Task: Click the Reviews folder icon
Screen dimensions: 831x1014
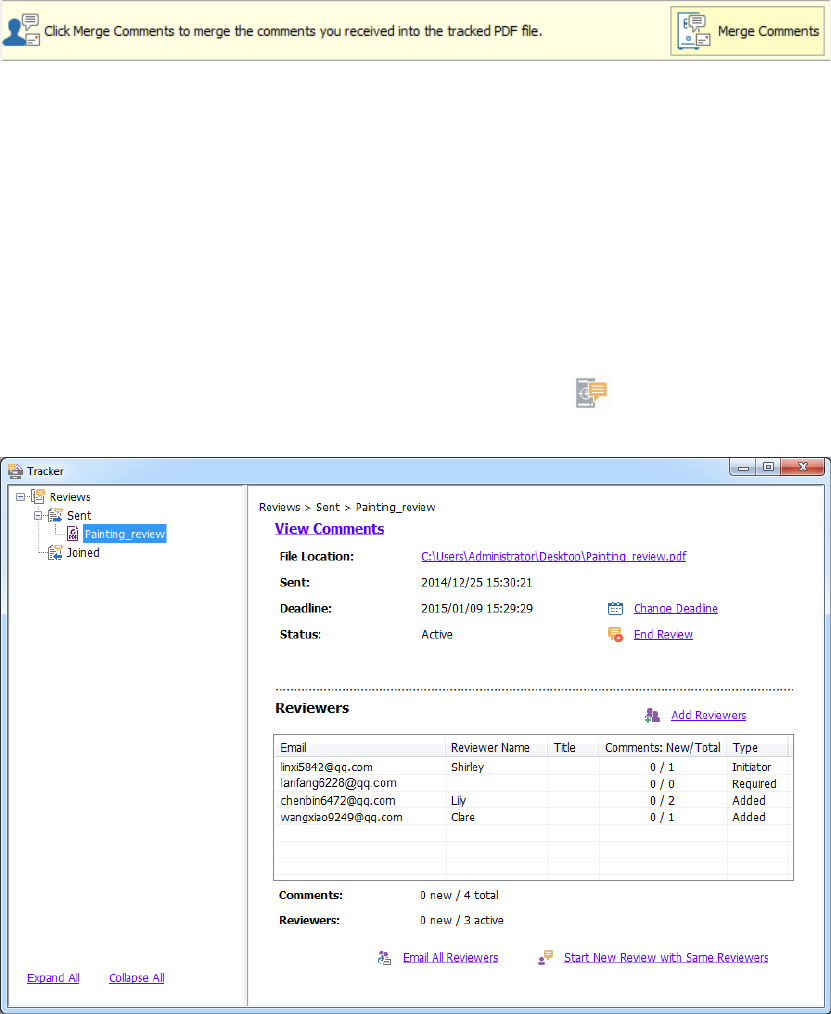Action: point(38,497)
